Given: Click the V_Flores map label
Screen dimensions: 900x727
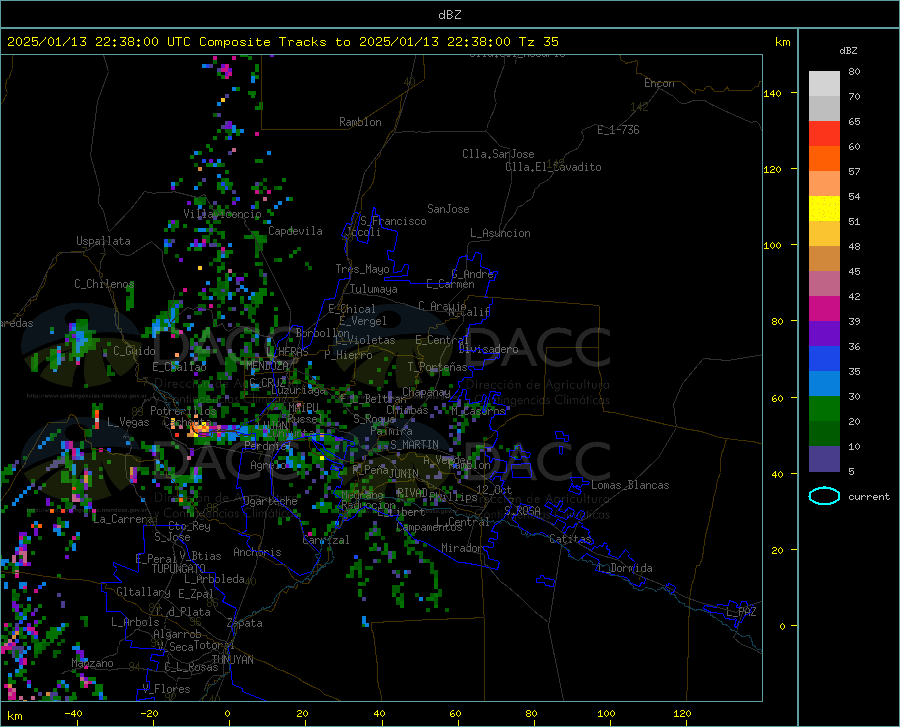Looking at the screenshot, I should point(166,689).
